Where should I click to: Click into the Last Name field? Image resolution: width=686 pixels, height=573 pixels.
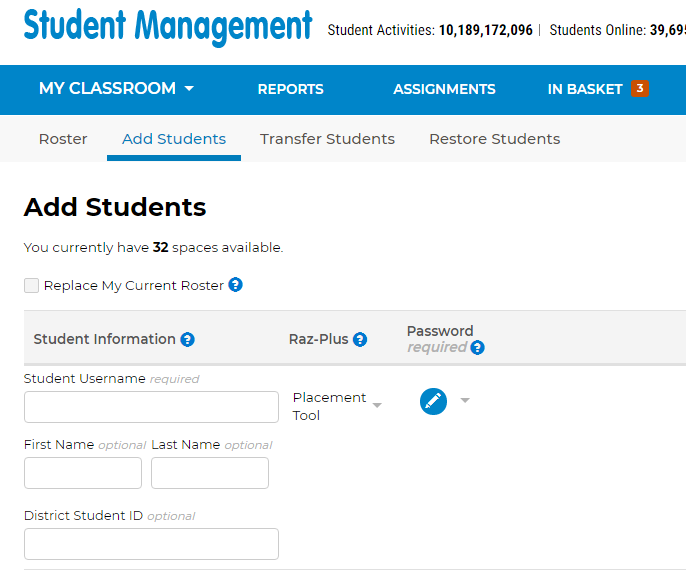[x=210, y=473]
